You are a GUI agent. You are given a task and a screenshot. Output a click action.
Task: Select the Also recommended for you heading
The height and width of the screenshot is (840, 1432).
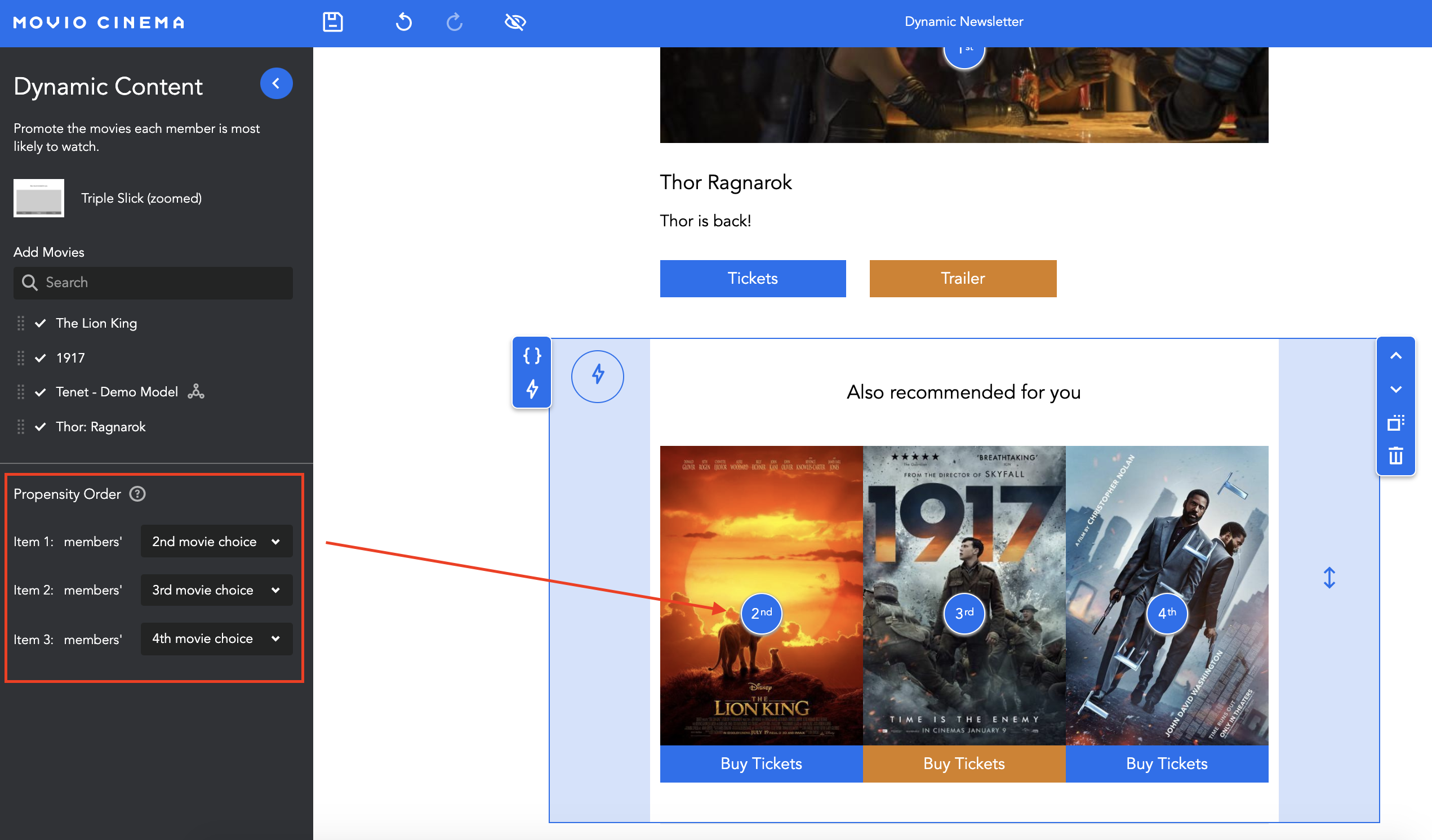click(x=964, y=392)
